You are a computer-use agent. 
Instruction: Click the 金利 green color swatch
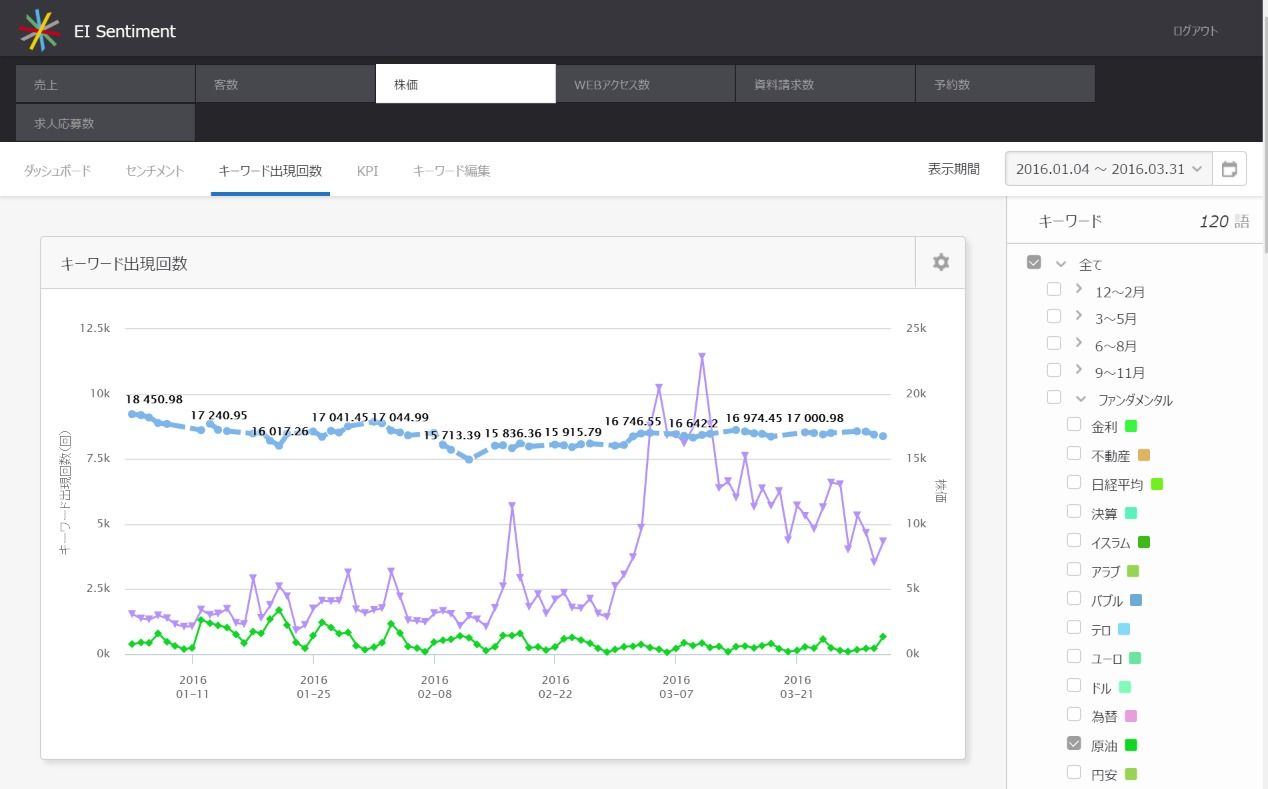point(1131,426)
